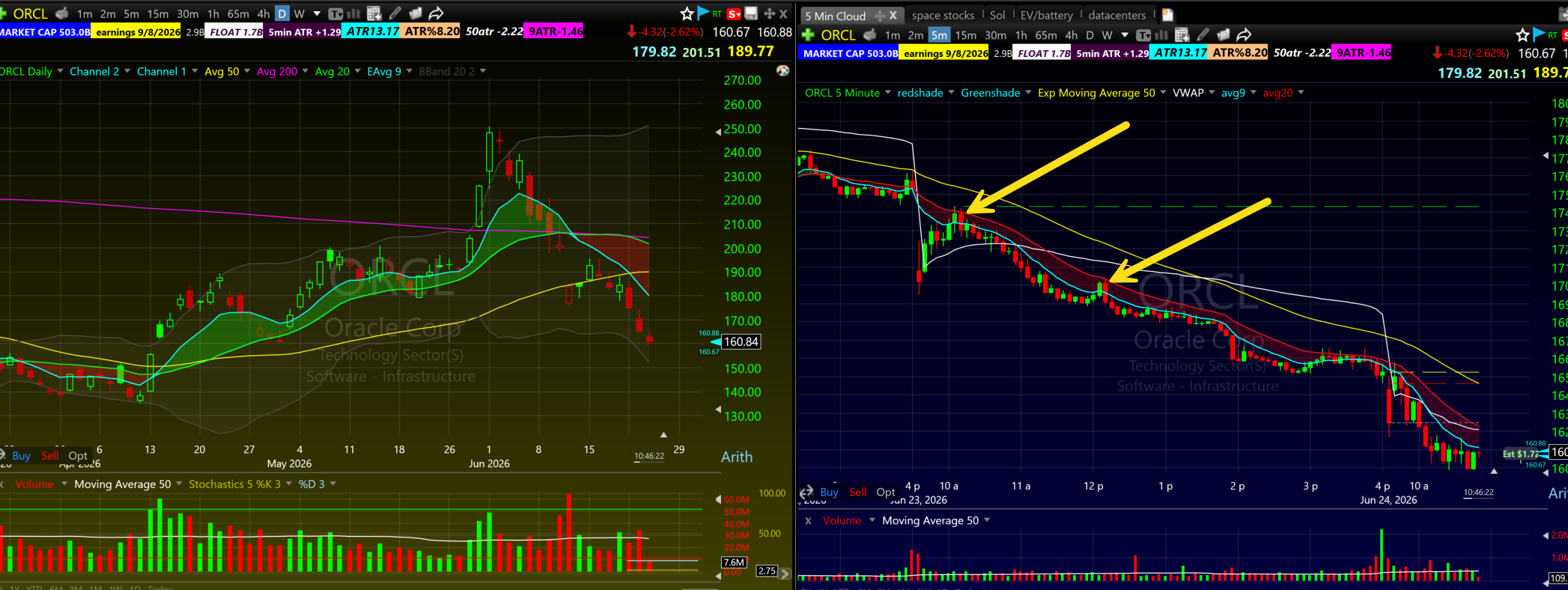Switch left chart to the 65m timeframe
The height and width of the screenshot is (590, 1568).
[238, 13]
